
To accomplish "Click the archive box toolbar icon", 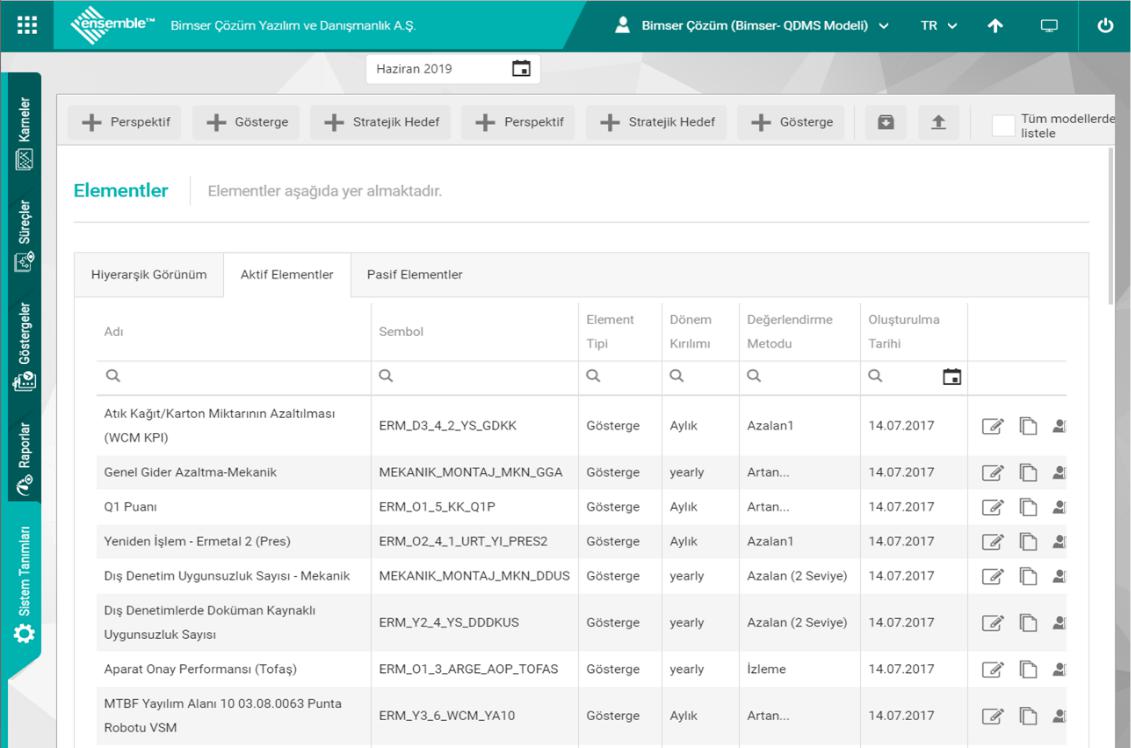I will tap(886, 122).
